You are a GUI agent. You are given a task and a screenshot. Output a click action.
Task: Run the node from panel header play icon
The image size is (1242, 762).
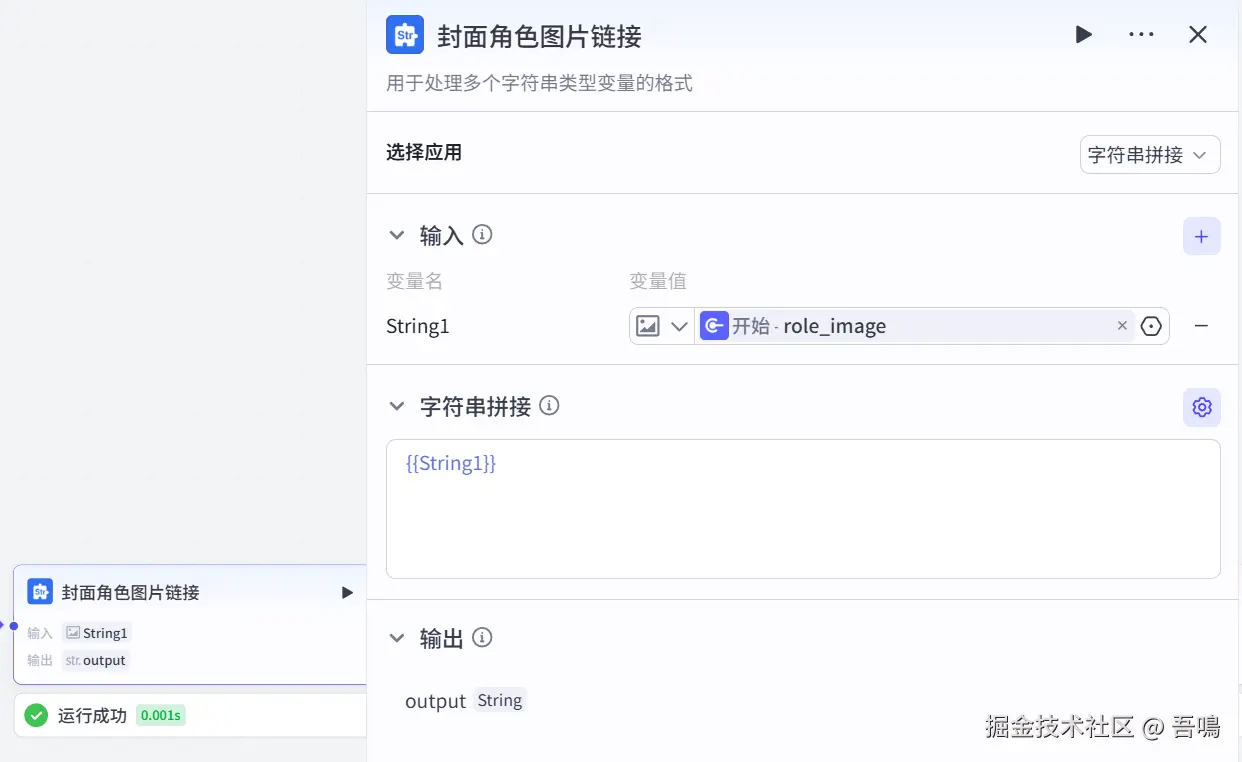(1083, 35)
